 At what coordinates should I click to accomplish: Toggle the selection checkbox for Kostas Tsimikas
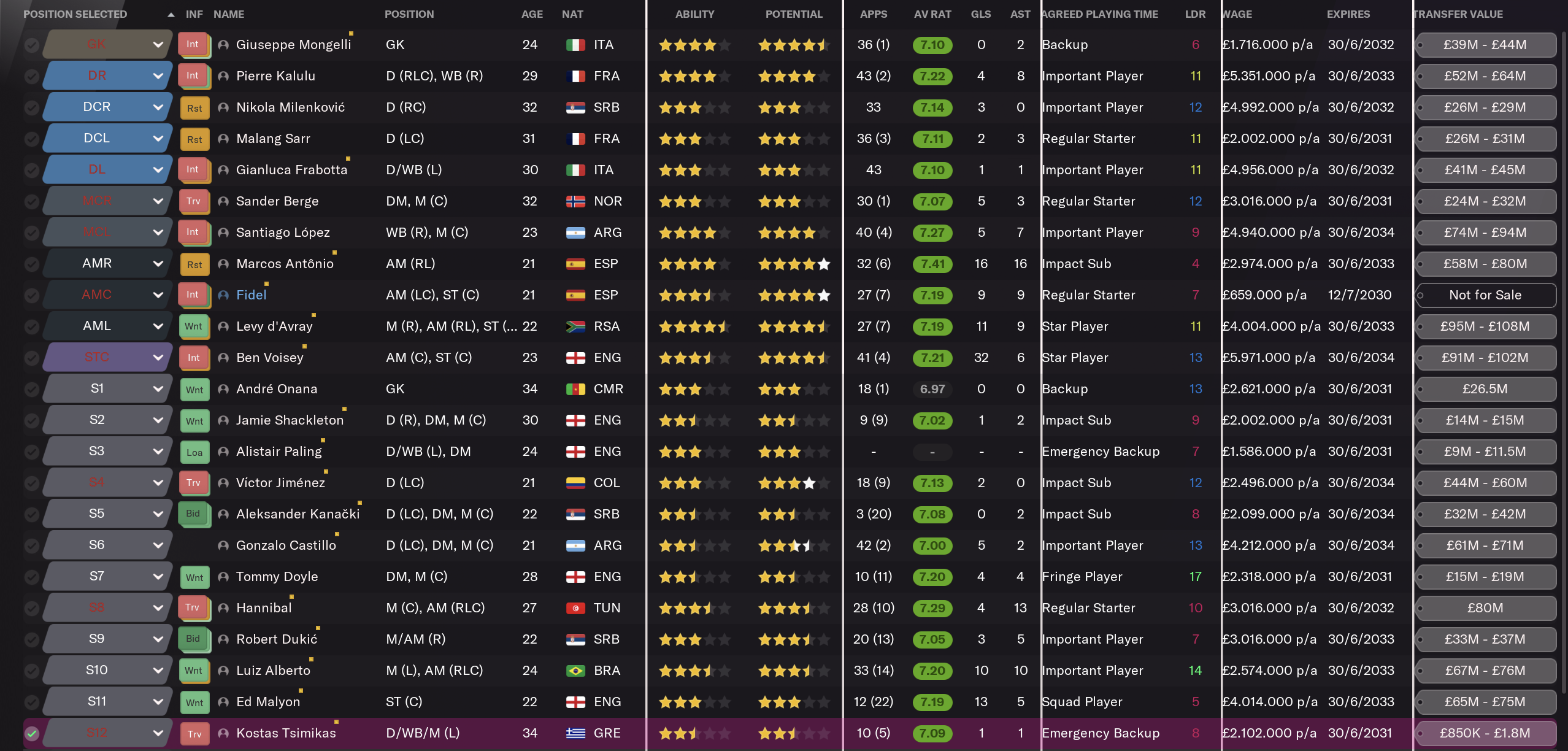32,733
